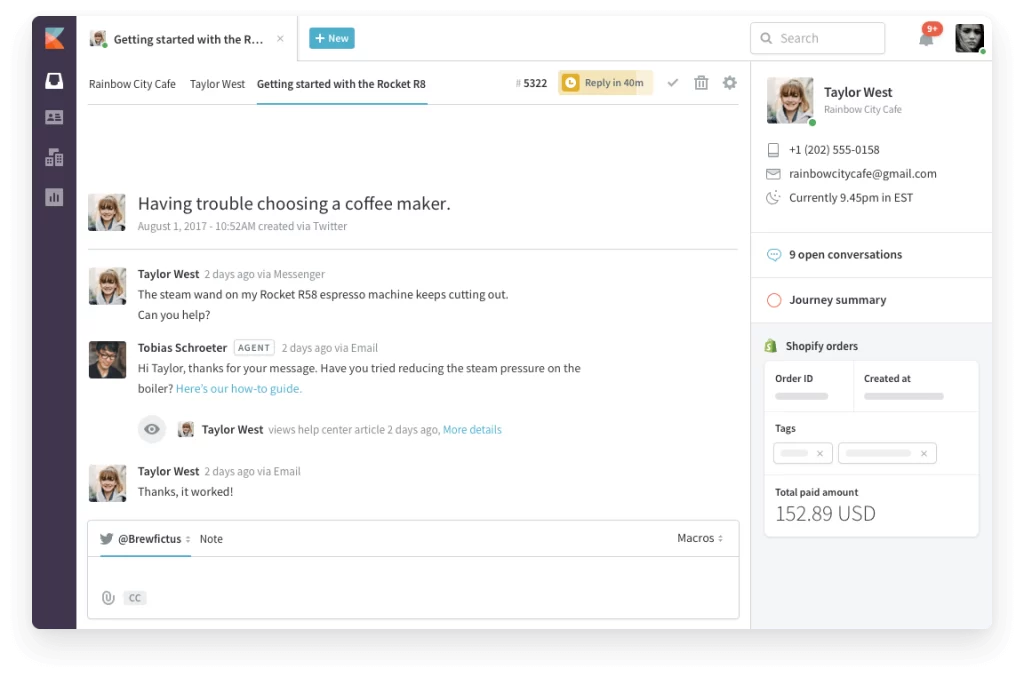Screen dimensions: 1024x677
Task: Click email rainbowcitycafe@gmail.com
Action: tap(863, 174)
